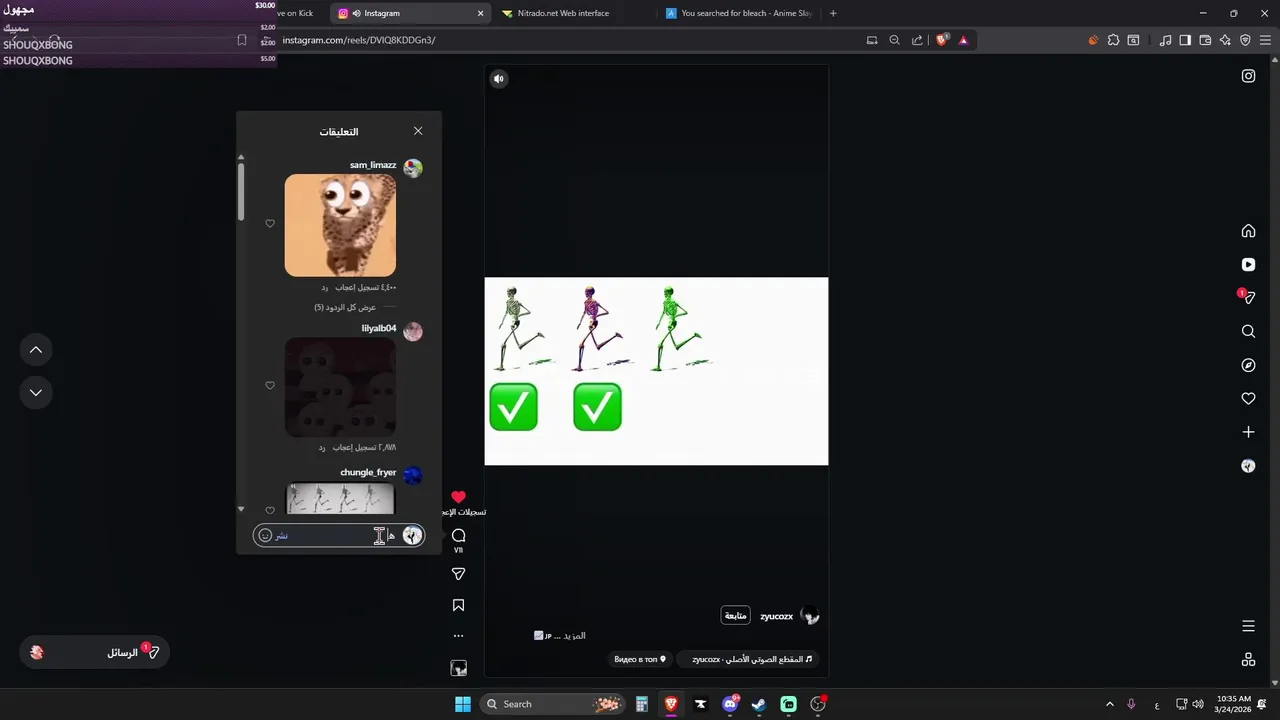Screen dimensions: 1280x720
Task: Close the Instagram browser tab
Action: [480, 13]
